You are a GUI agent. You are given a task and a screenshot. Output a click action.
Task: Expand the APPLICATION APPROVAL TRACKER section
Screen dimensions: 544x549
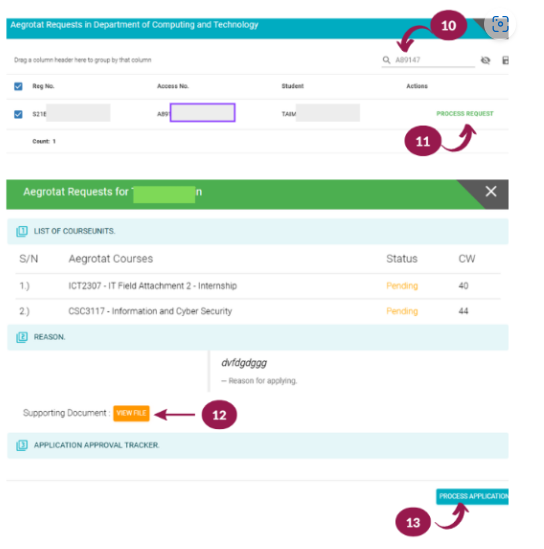click(258, 445)
